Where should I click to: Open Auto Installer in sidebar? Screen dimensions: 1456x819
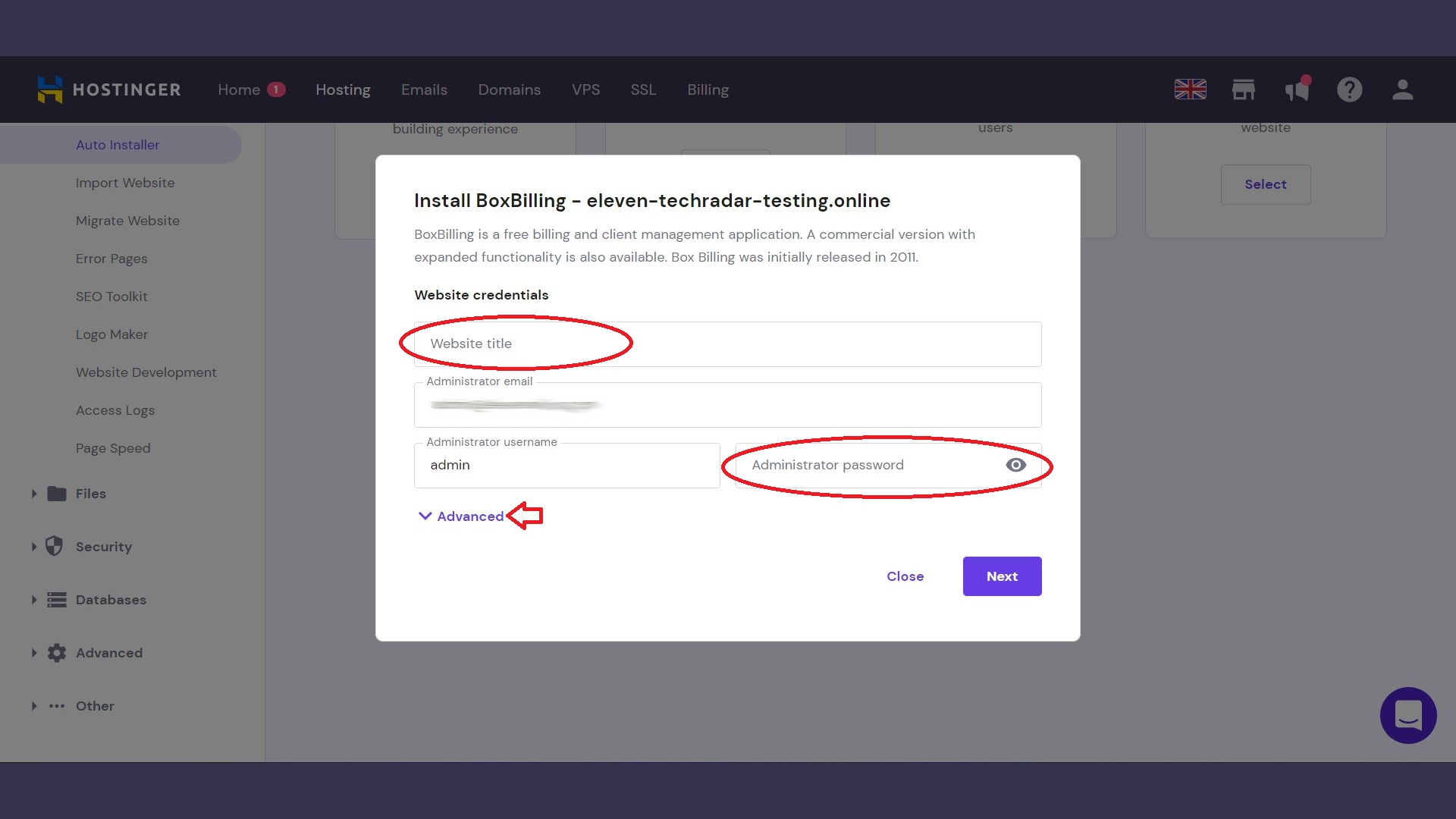click(x=118, y=145)
